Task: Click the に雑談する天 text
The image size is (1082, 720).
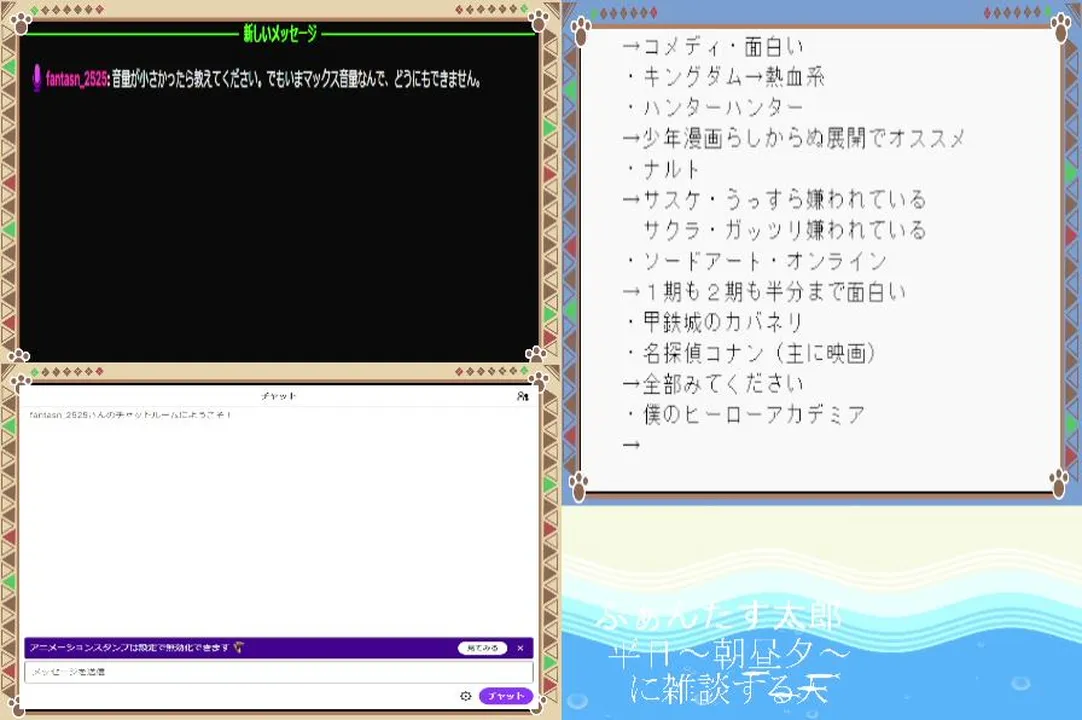Action: click(x=735, y=688)
